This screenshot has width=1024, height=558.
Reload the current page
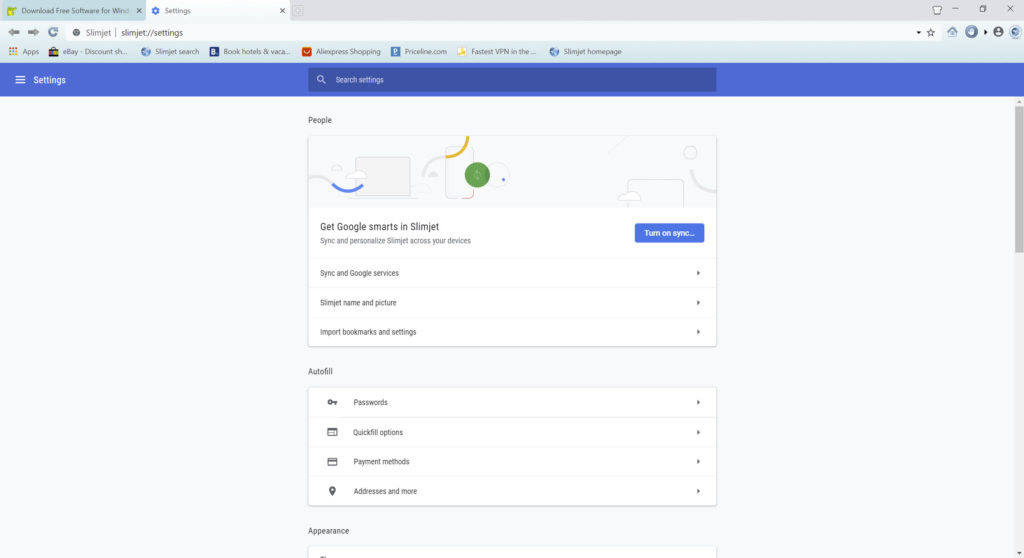[53, 32]
